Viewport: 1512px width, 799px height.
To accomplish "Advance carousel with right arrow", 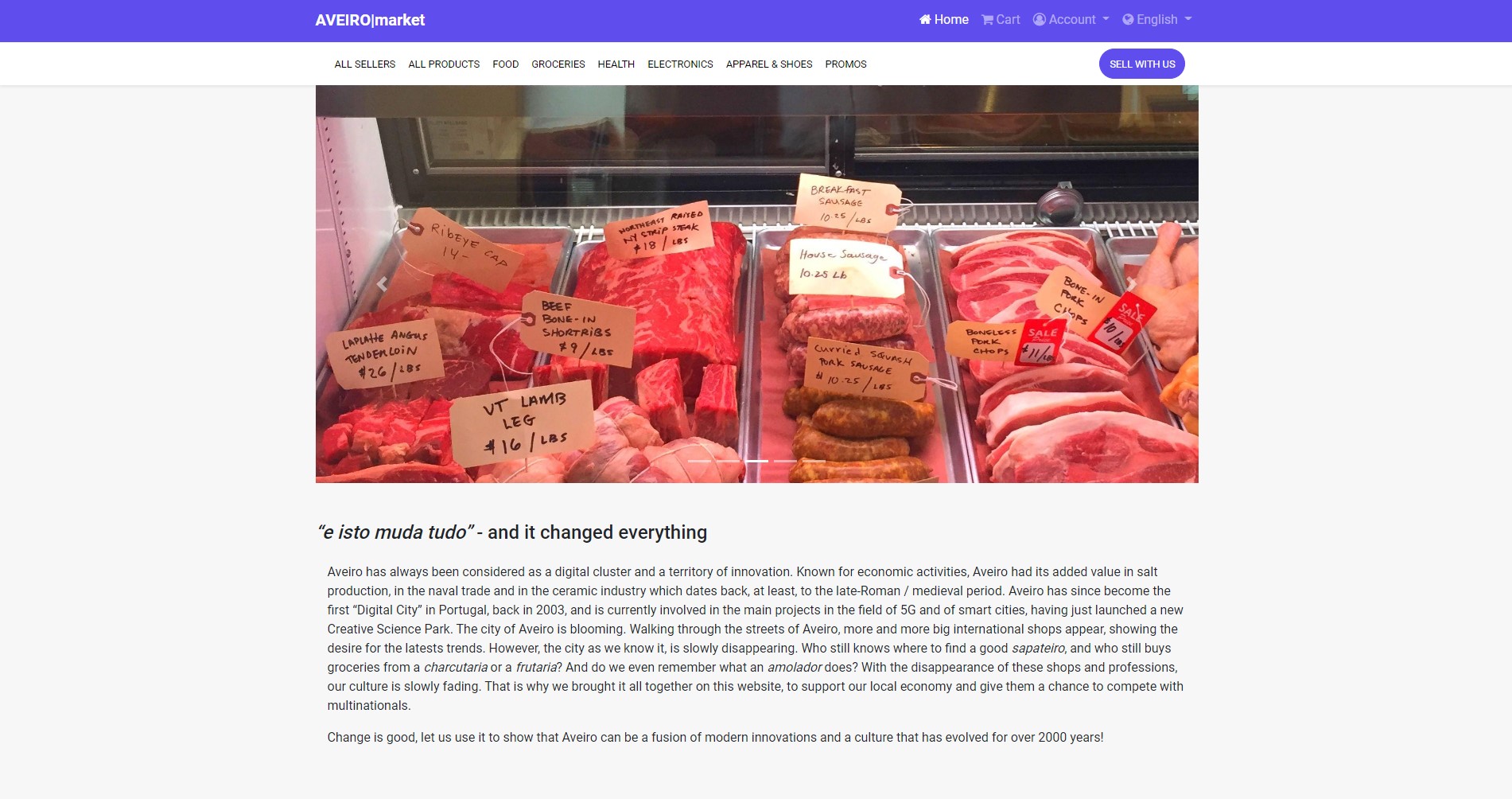I will [1132, 284].
